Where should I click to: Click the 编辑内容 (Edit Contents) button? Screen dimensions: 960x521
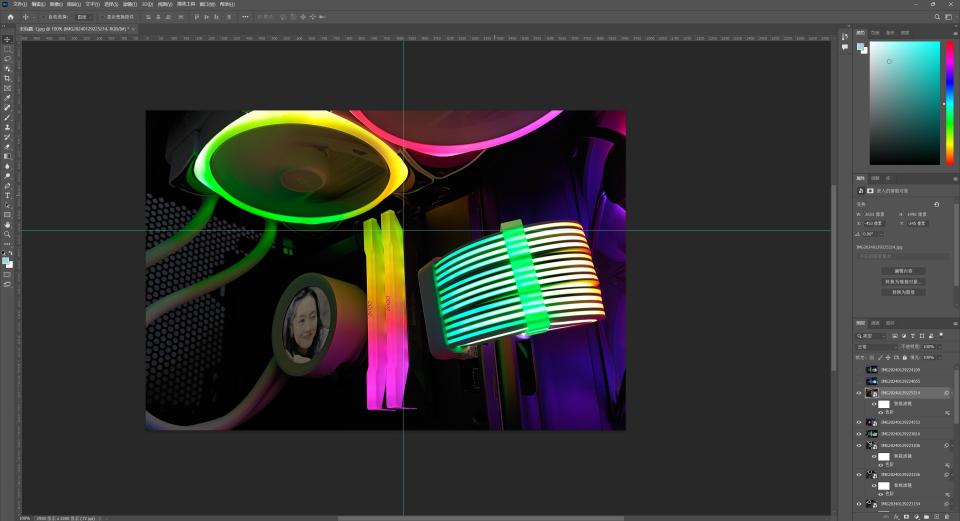click(x=903, y=271)
